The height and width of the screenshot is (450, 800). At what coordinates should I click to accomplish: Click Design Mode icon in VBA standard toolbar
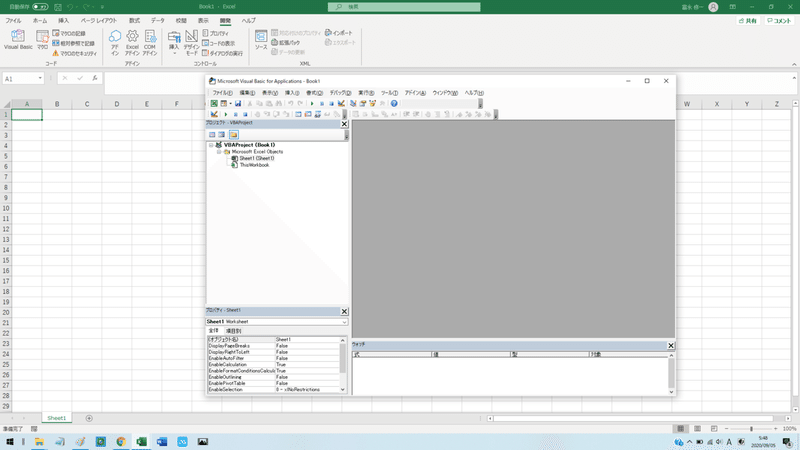coord(341,104)
